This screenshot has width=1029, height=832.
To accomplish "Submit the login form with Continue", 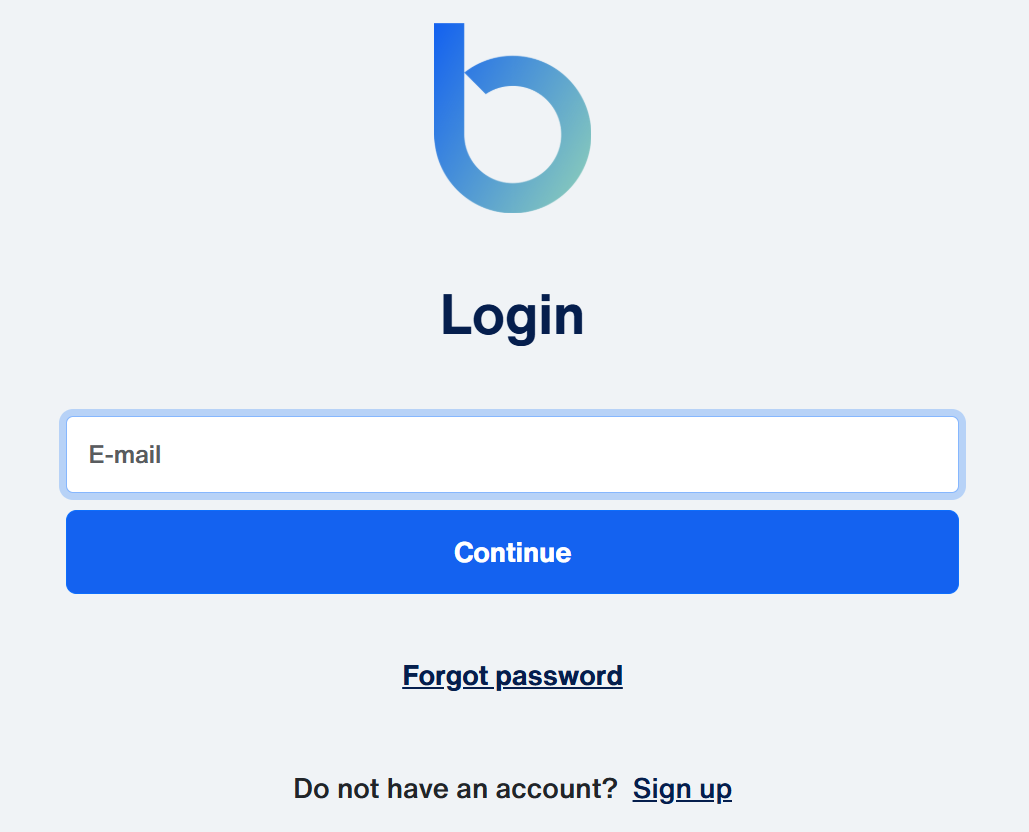I will pyautogui.click(x=513, y=552).
